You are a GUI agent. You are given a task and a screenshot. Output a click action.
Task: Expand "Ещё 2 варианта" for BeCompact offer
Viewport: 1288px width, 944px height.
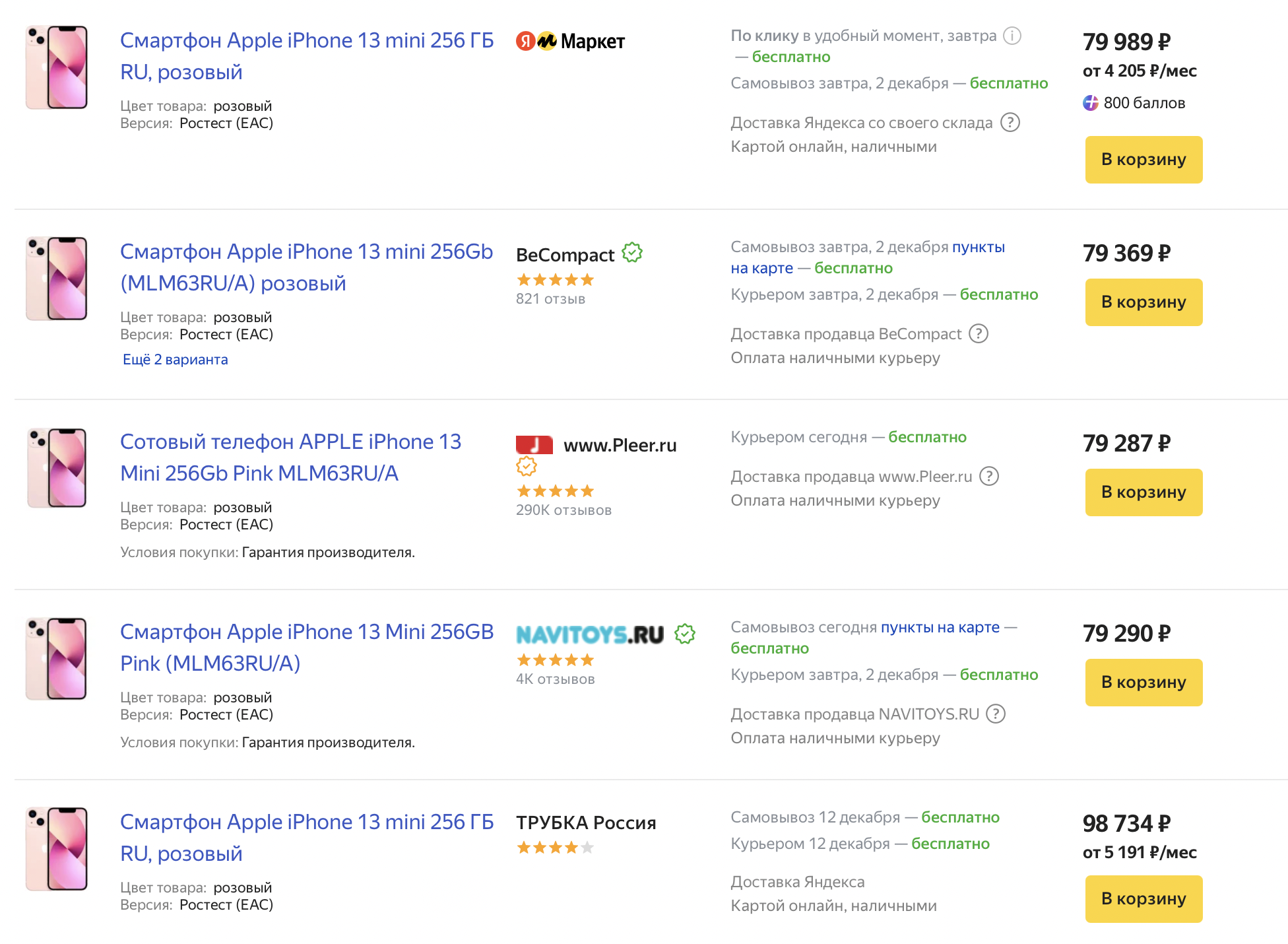(176, 360)
